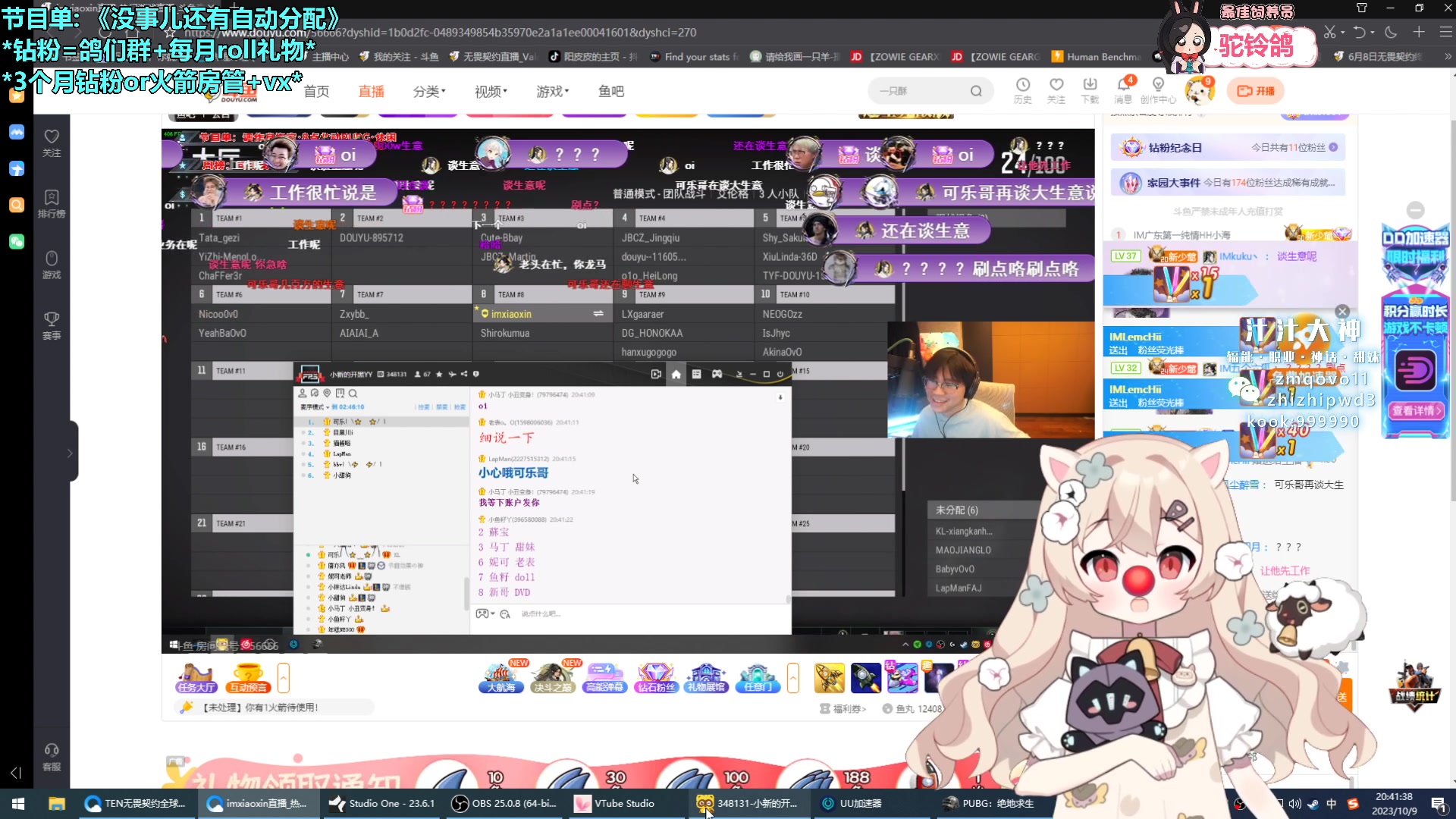Open 游戏 in the left sidebar

(x=52, y=265)
